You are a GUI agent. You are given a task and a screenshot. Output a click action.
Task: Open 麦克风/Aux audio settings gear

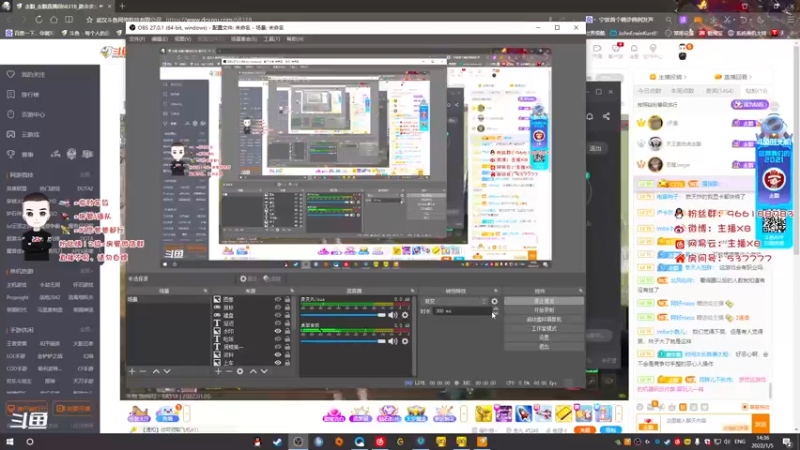[x=405, y=315]
